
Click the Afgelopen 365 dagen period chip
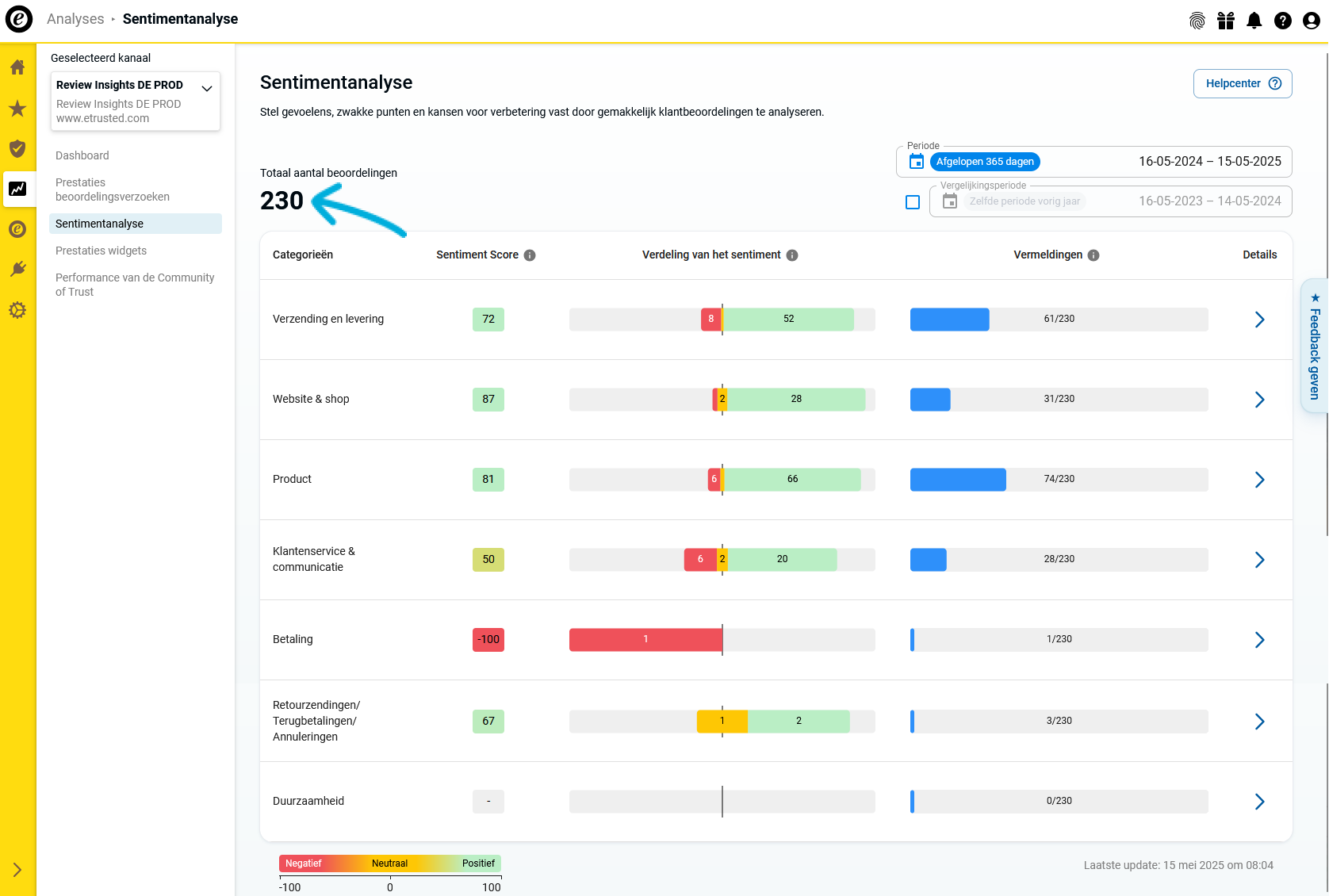pos(985,162)
